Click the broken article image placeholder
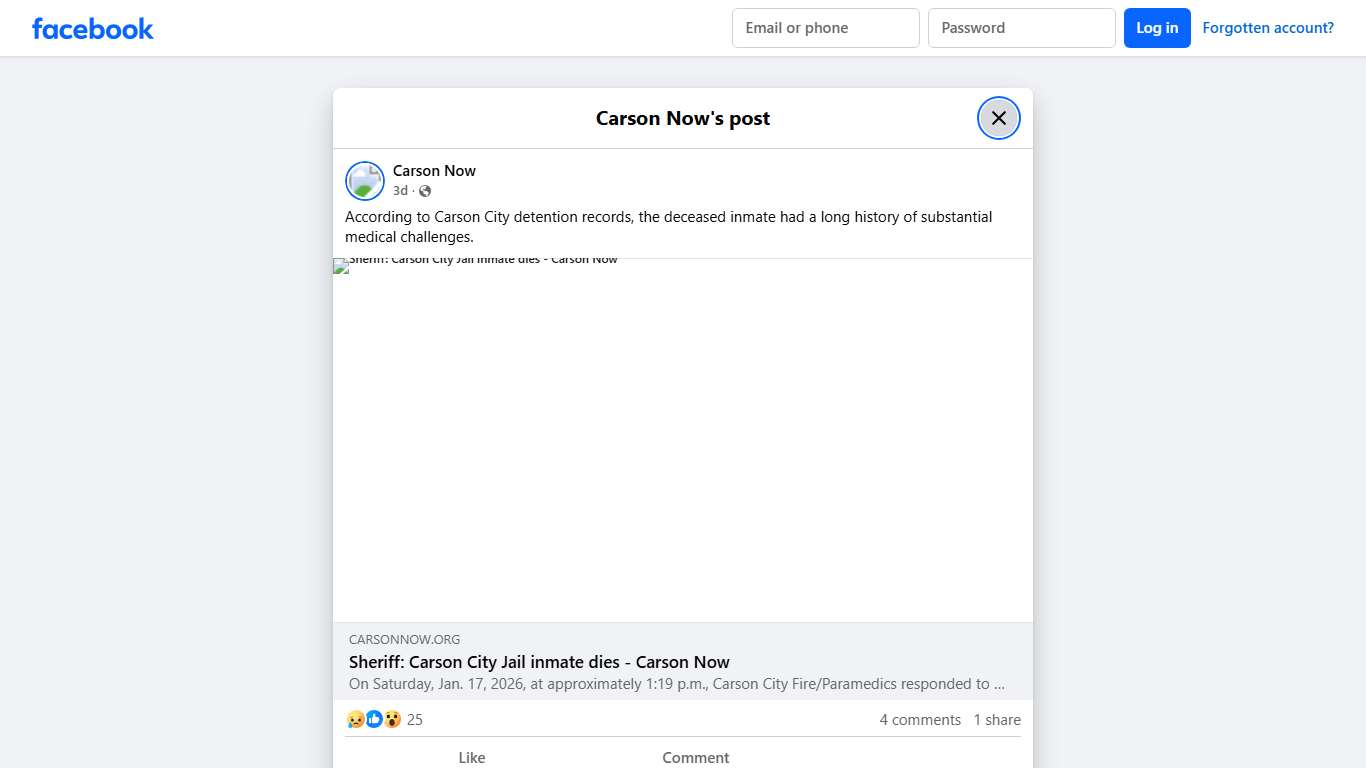Image resolution: width=1366 pixels, height=768 pixels. click(683, 440)
